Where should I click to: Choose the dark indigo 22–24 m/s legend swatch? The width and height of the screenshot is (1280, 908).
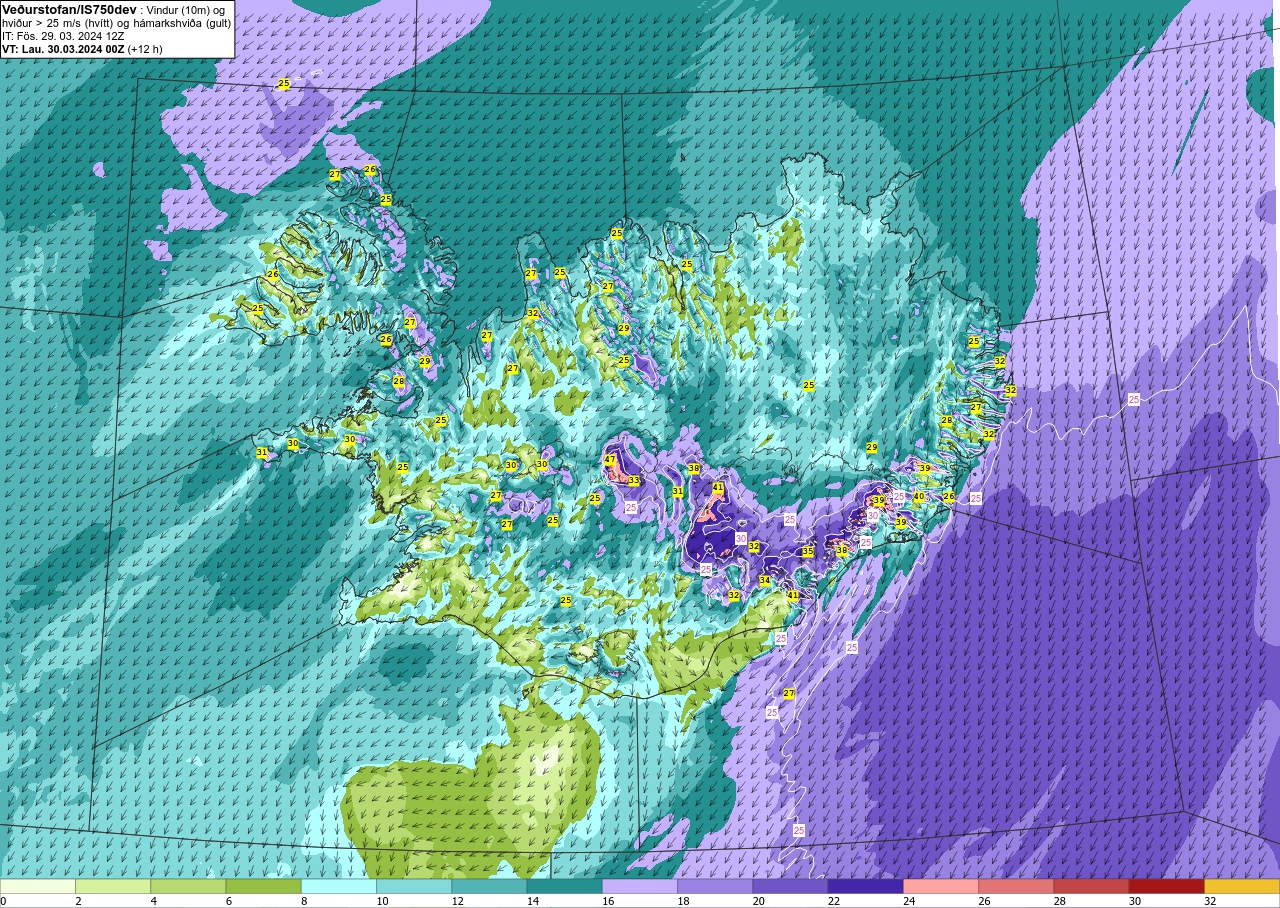tap(866, 886)
